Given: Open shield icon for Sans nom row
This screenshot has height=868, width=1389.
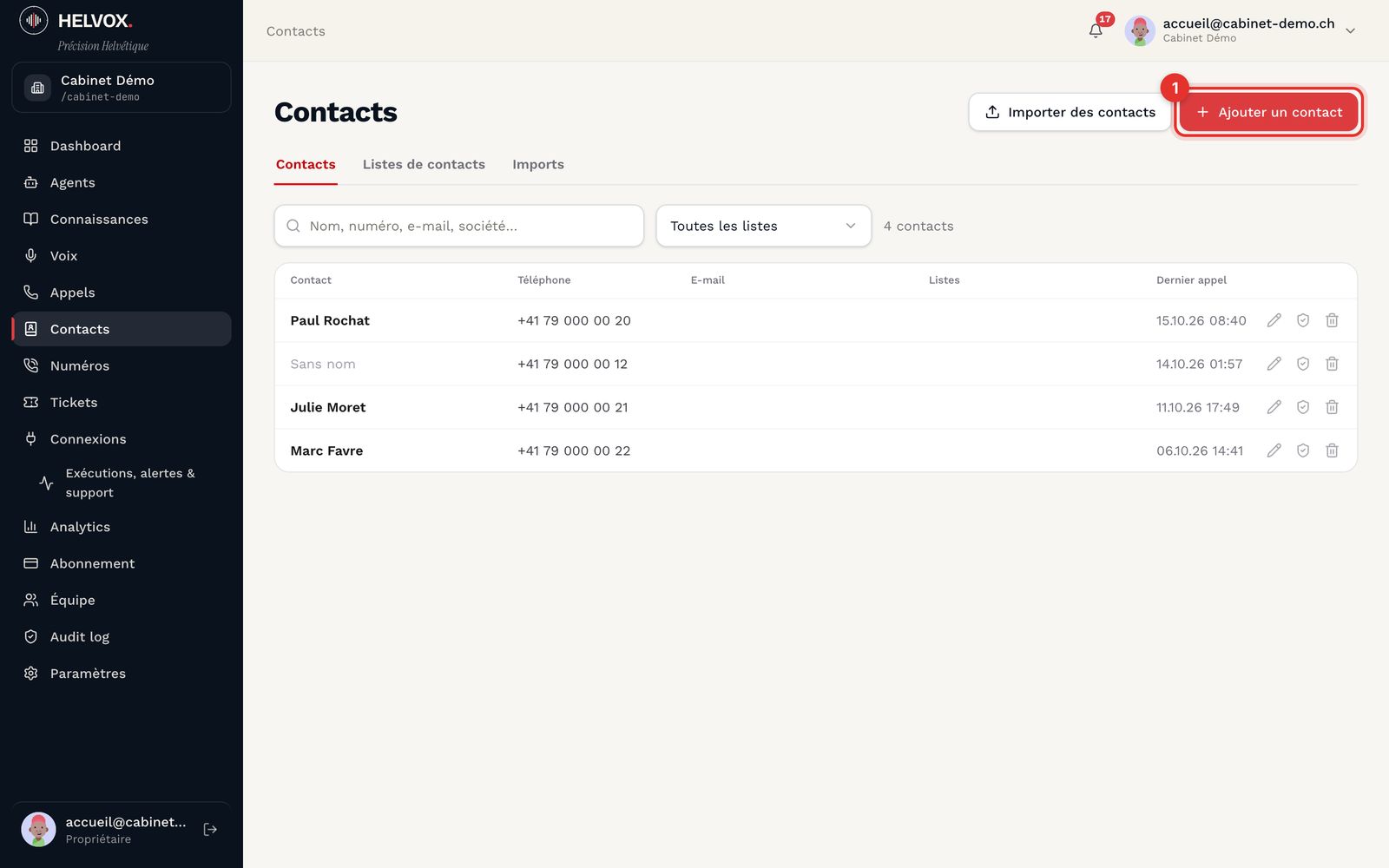Looking at the screenshot, I should pyautogui.click(x=1303, y=364).
